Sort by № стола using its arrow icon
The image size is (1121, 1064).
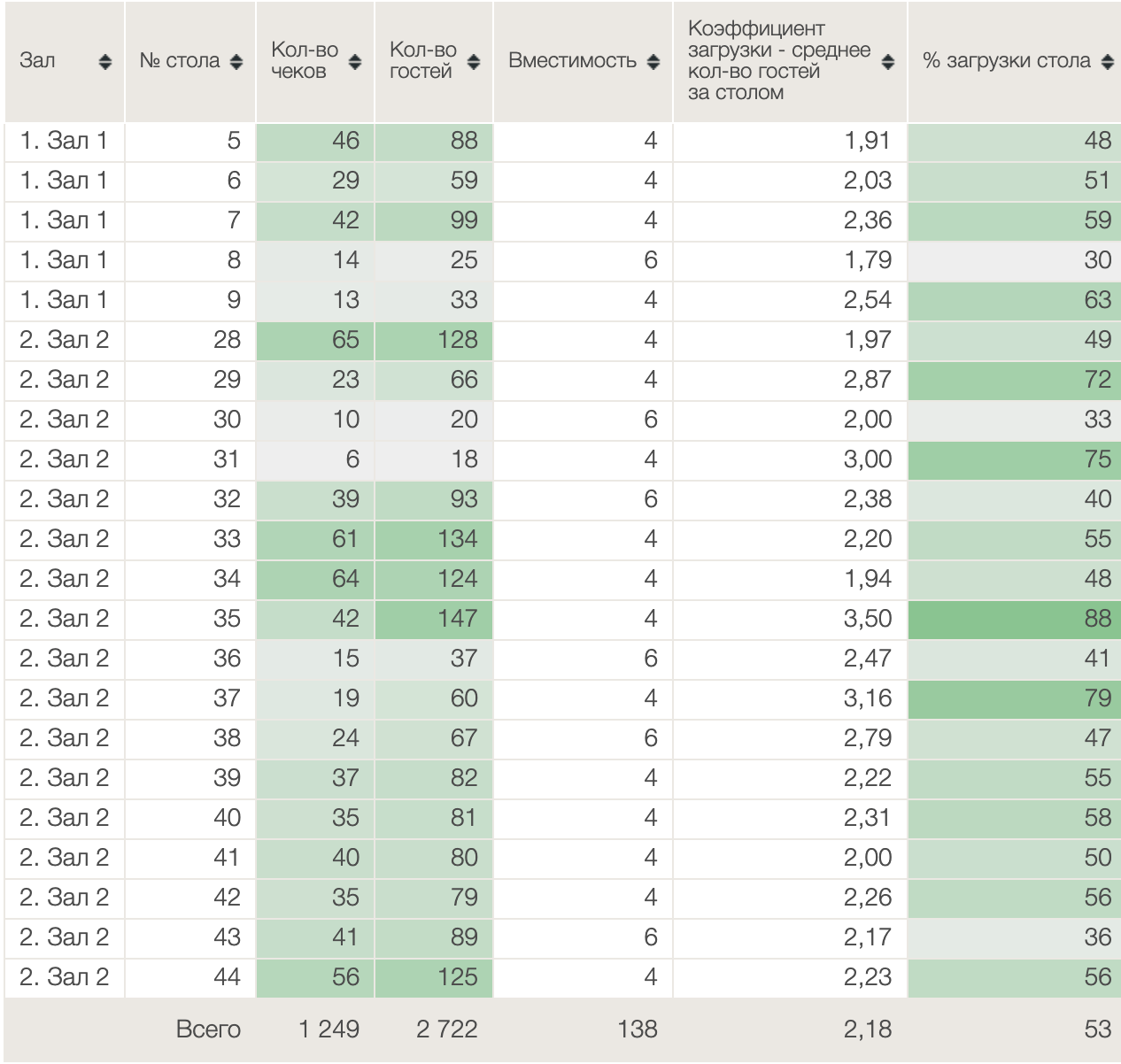click(x=236, y=61)
